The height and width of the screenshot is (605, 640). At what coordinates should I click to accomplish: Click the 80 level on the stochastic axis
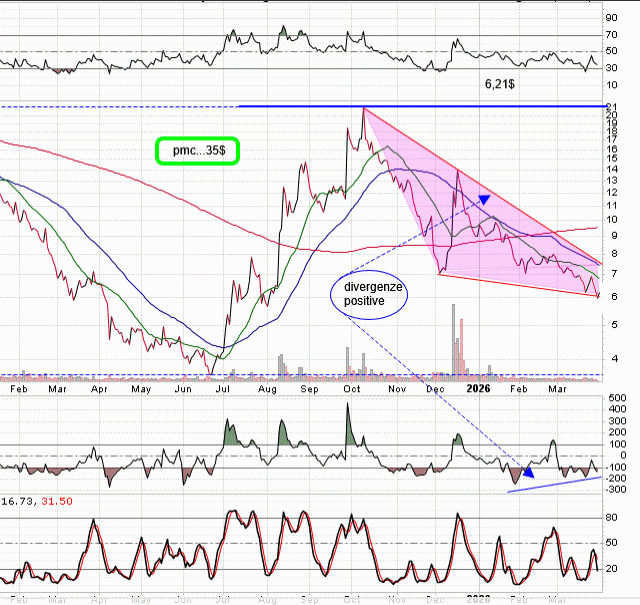[x=611, y=517]
